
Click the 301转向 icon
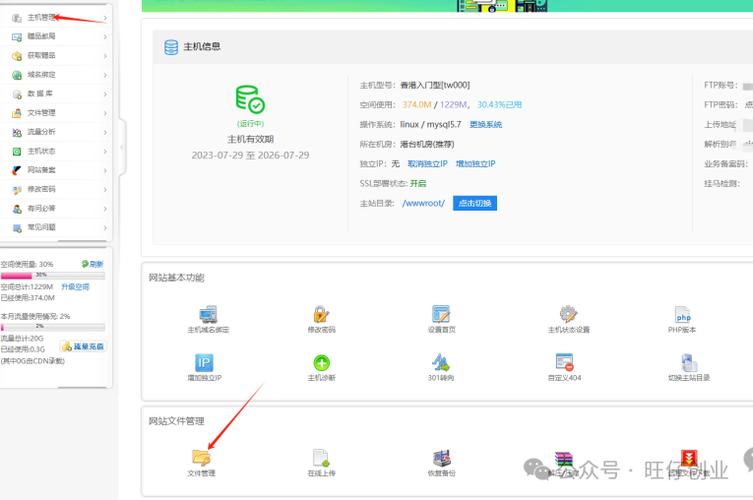[441, 363]
